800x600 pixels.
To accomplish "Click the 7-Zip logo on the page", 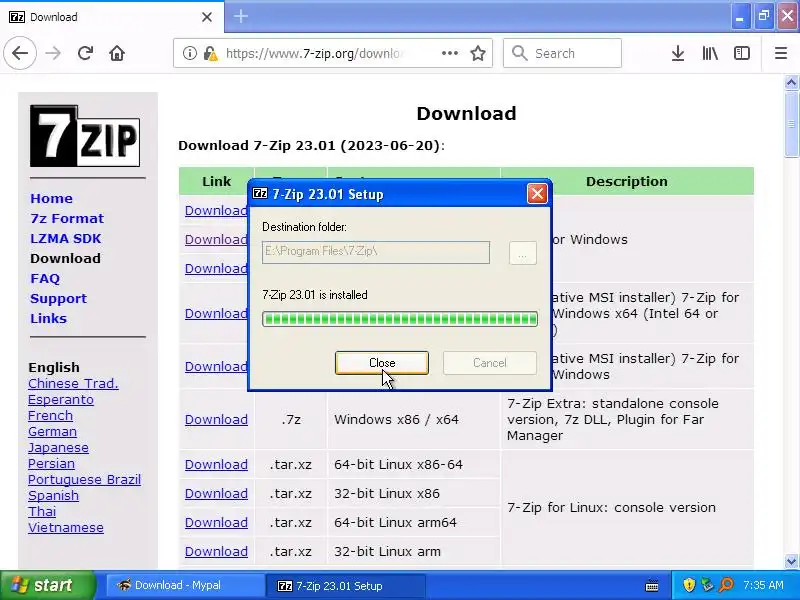I will click(x=85, y=136).
